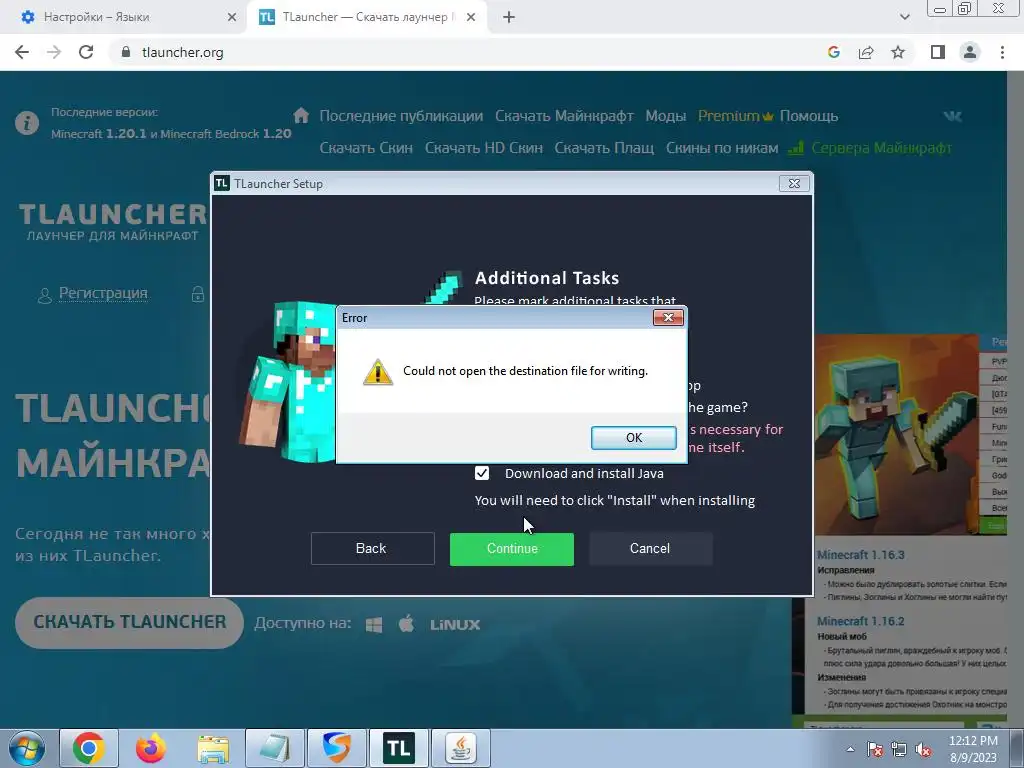The height and width of the screenshot is (768, 1024).
Task: Open the Windows Start menu
Action: [26, 748]
